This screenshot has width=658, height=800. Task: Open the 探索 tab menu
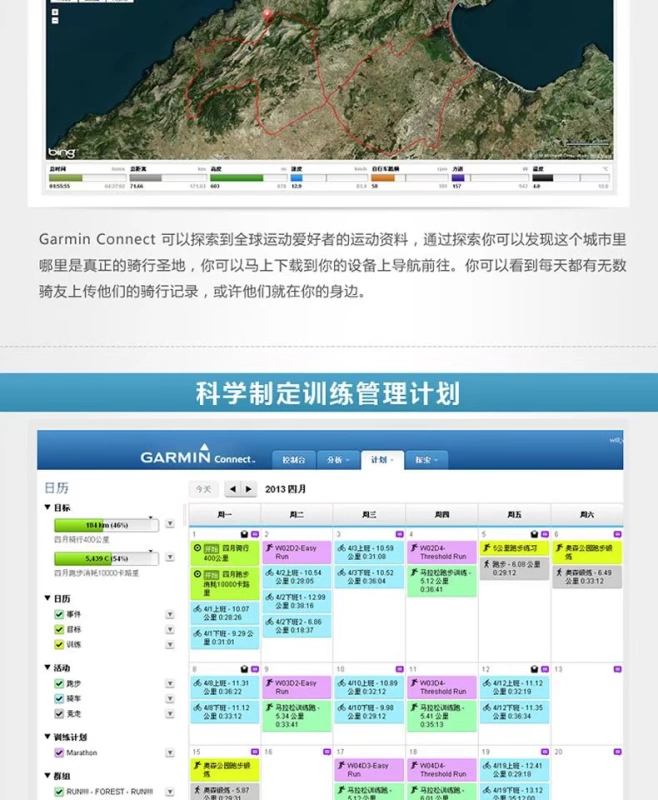426,460
